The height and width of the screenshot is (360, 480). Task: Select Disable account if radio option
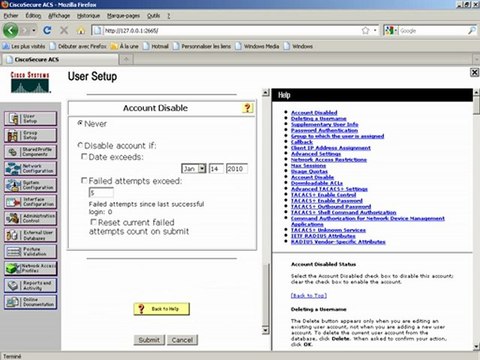click(80, 145)
